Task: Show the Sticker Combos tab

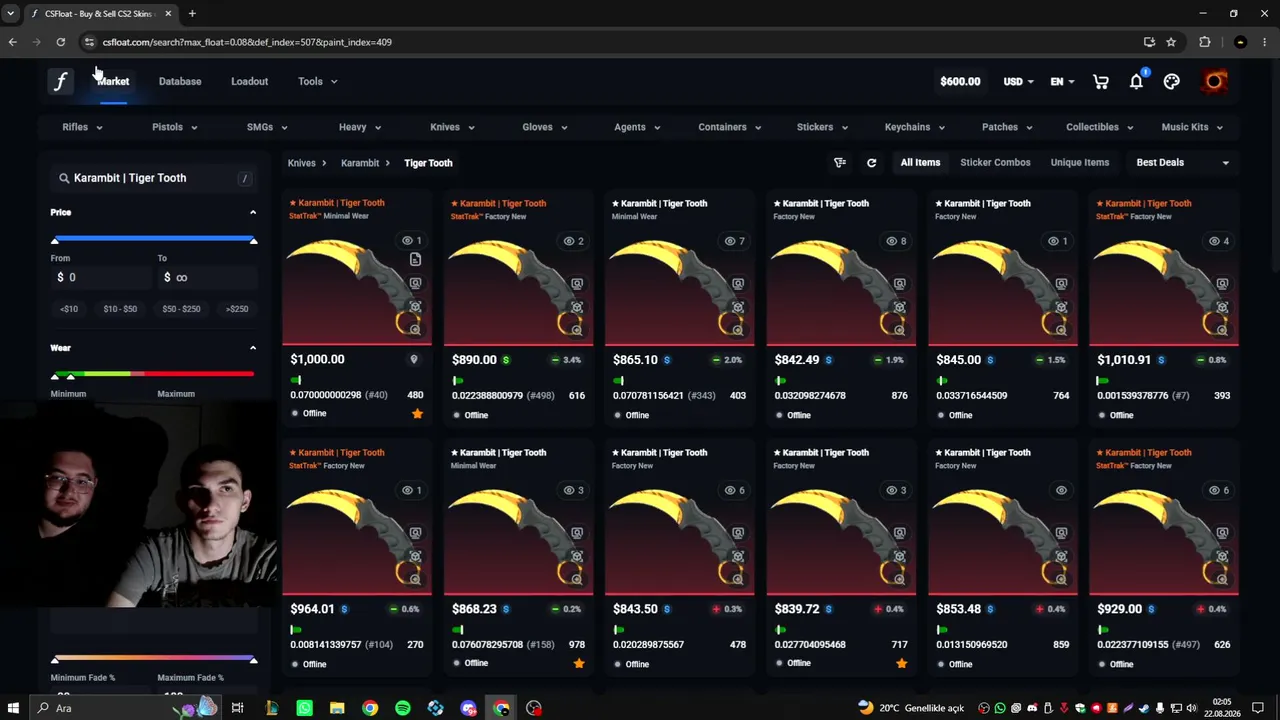Action: [995, 163]
